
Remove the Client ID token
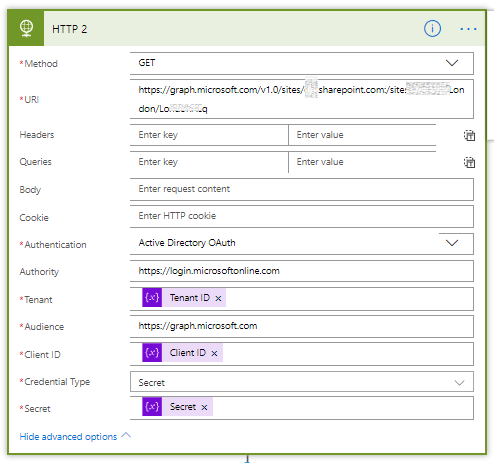click(x=214, y=353)
